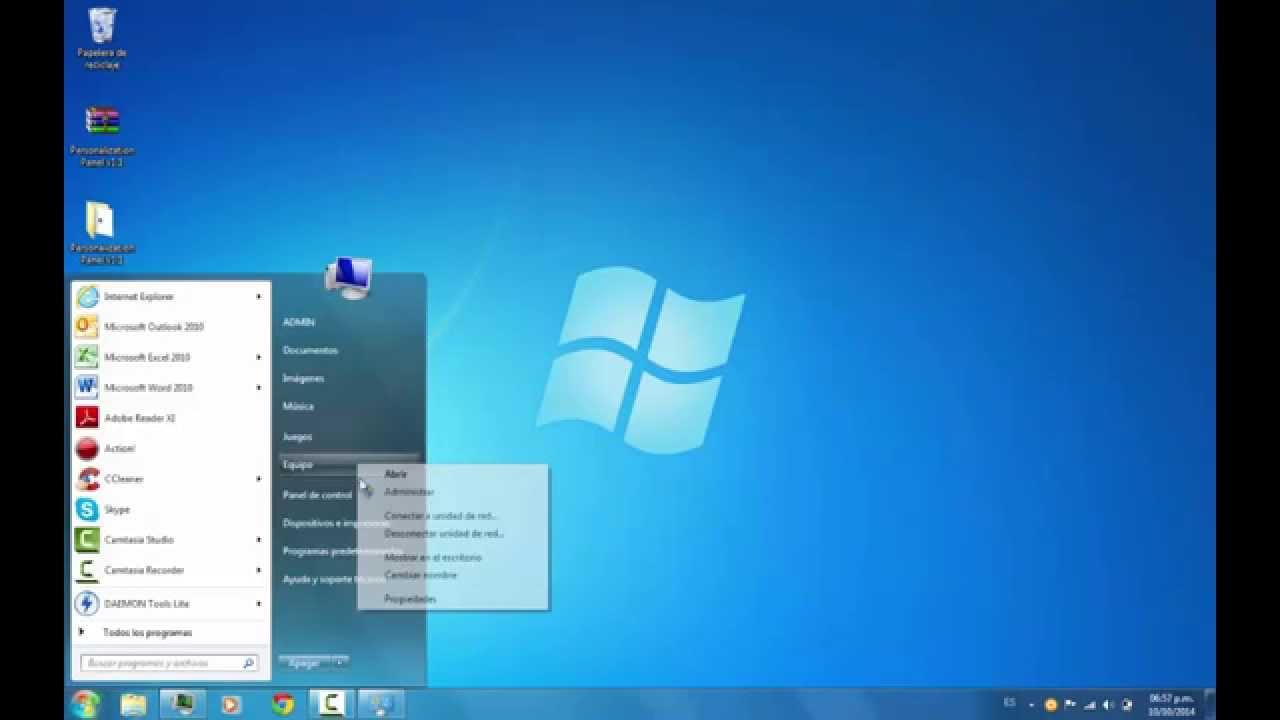Open the ADMIN user folder link
The width and height of the screenshot is (1280, 720).
299,322
